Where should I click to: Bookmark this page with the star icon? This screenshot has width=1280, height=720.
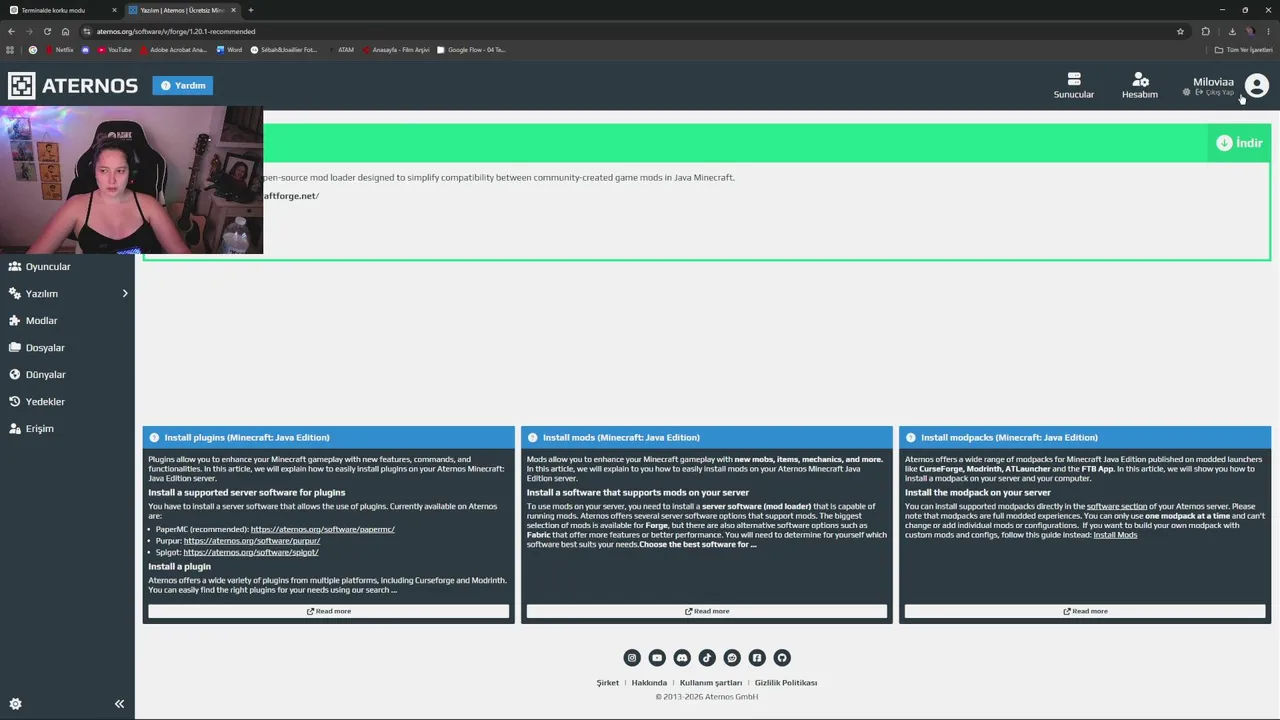tap(1180, 31)
